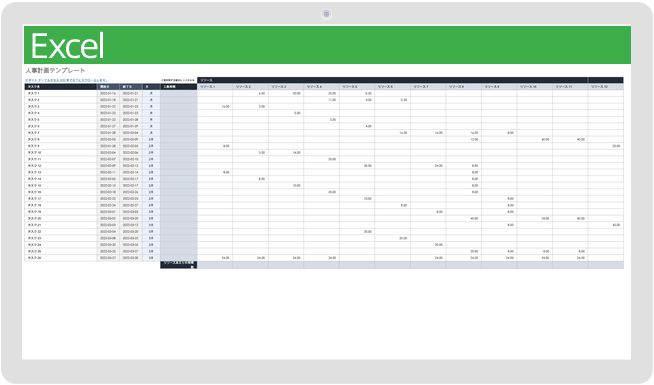The height and width of the screenshot is (385, 654).
Task: Open the blue instruction link below the title
Action: click(x=66, y=80)
